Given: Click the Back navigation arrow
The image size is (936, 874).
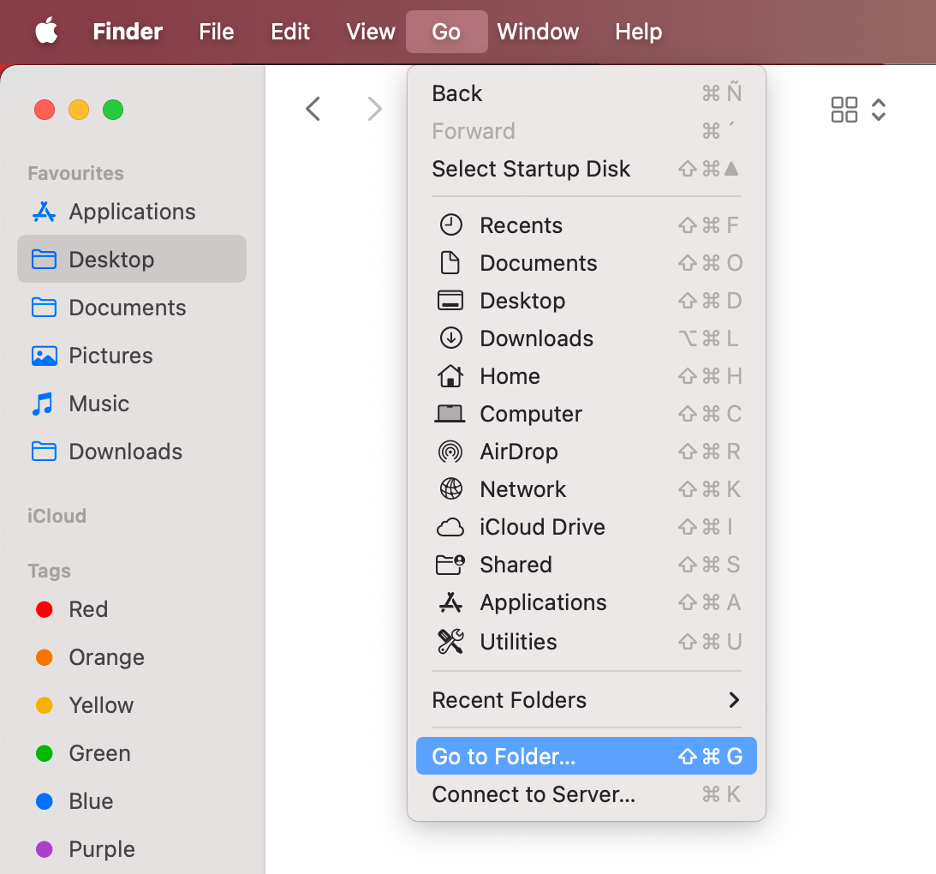Looking at the screenshot, I should tap(312, 109).
